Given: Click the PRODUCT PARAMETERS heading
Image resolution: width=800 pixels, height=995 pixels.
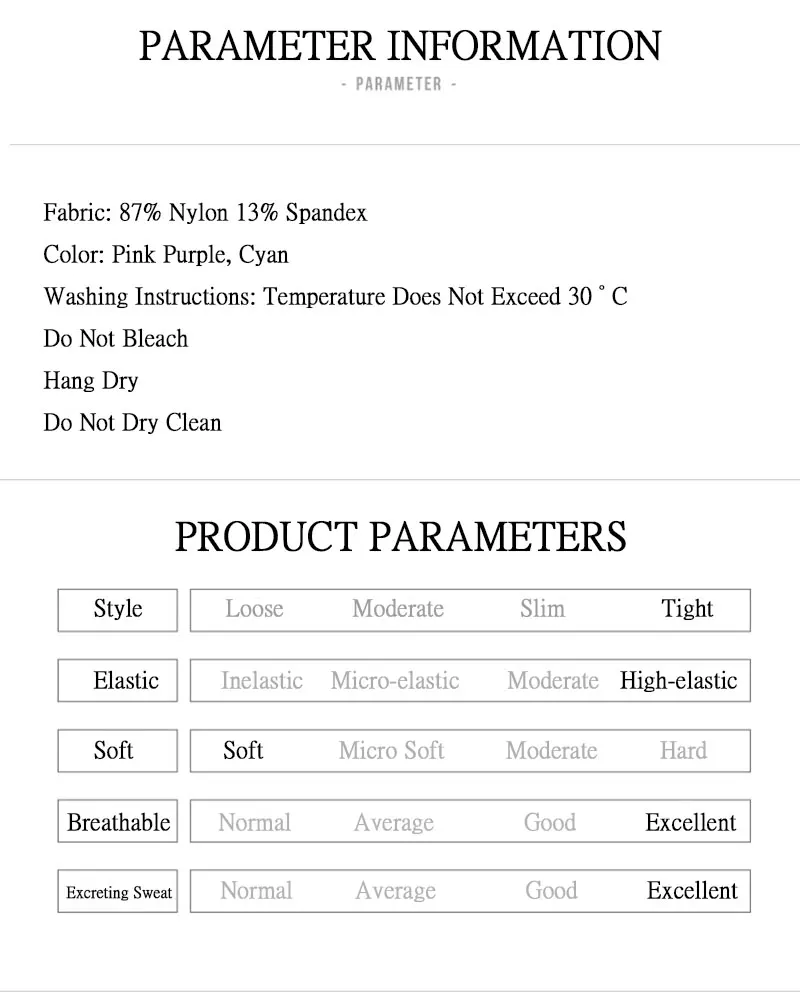Looking at the screenshot, I should (400, 536).
